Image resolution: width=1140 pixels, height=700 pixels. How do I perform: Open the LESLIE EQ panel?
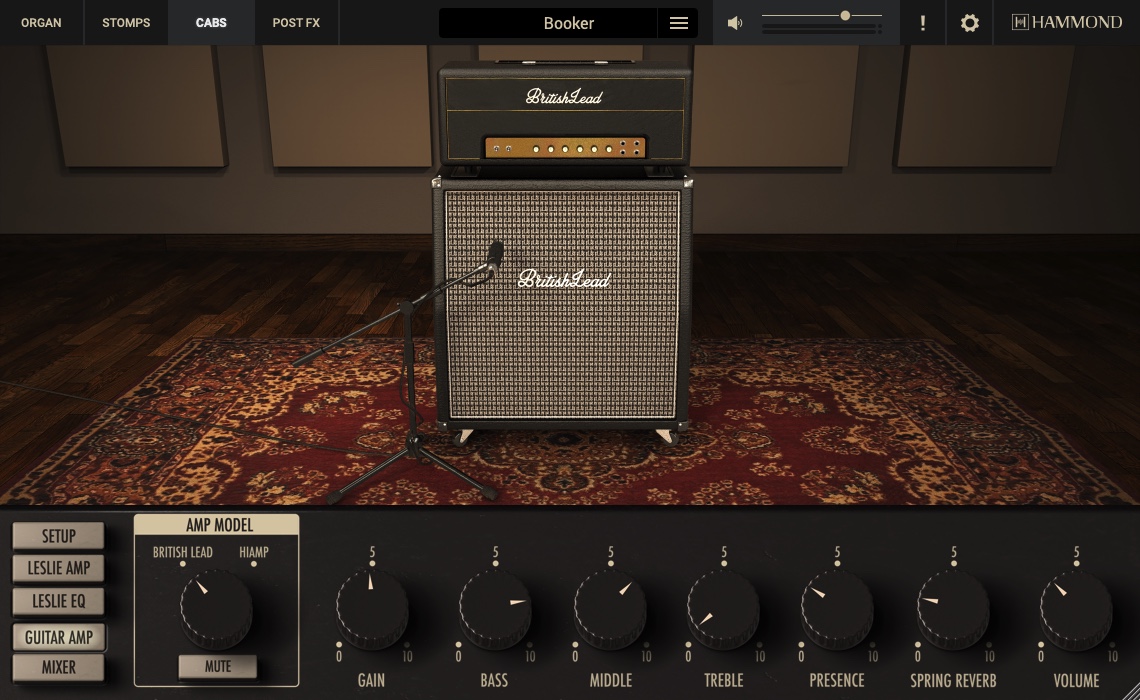[x=58, y=601]
